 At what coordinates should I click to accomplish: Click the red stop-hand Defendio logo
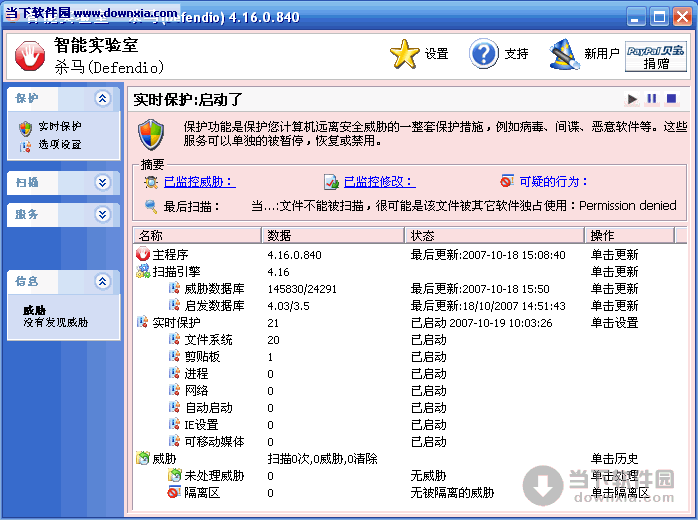pyautogui.click(x=30, y=56)
